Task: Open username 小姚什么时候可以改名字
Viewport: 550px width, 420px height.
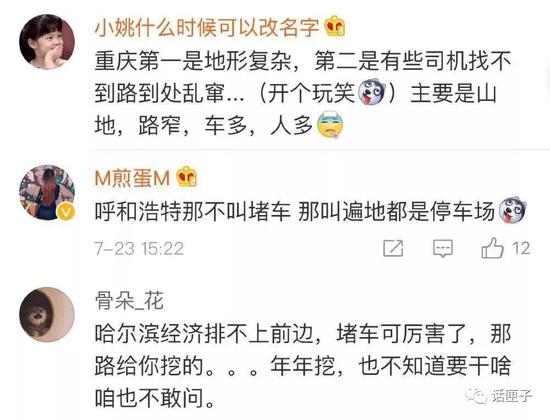Action: coord(207,27)
